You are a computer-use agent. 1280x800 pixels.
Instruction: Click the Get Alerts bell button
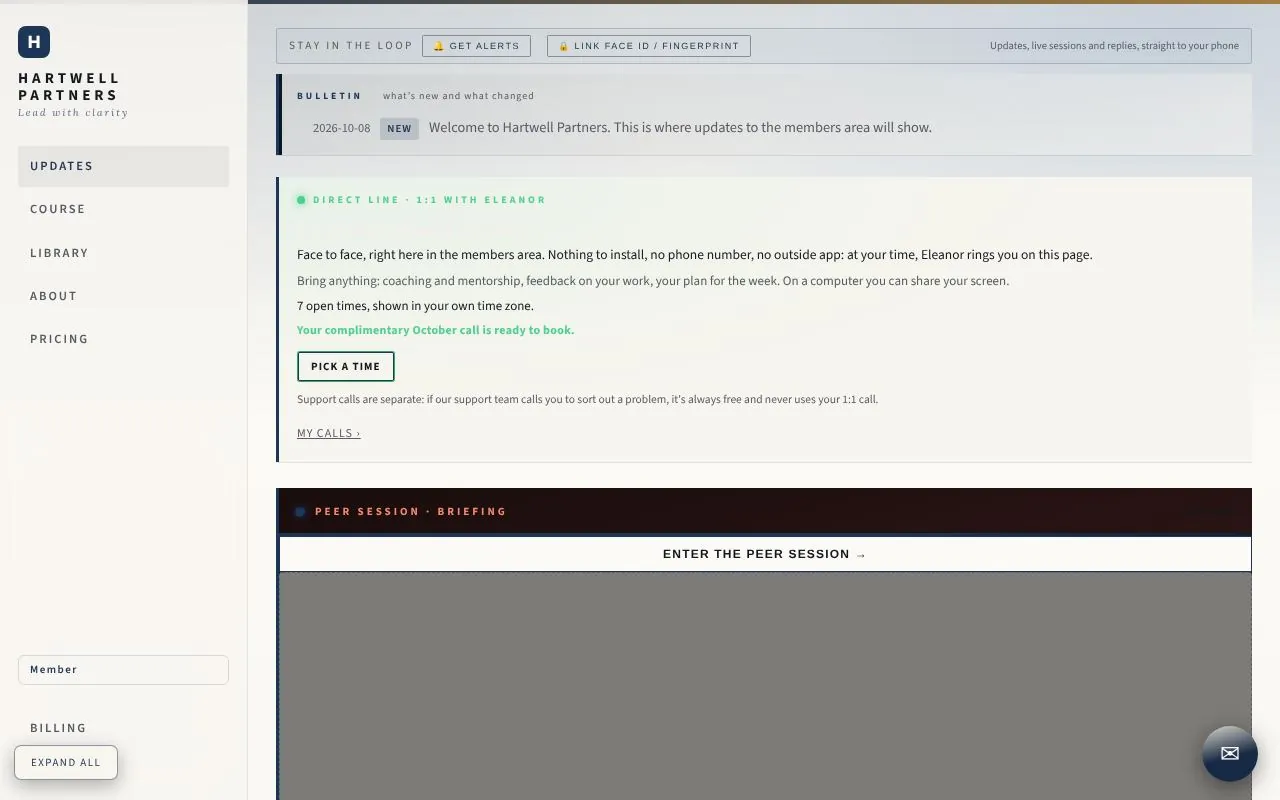476,46
